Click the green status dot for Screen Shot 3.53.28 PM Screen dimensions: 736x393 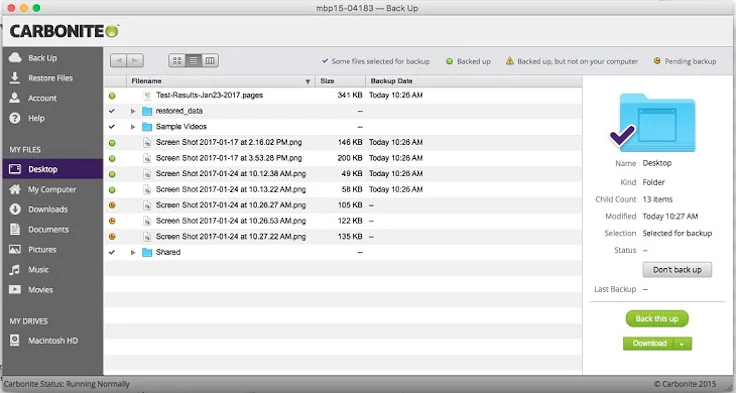(112, 158)
